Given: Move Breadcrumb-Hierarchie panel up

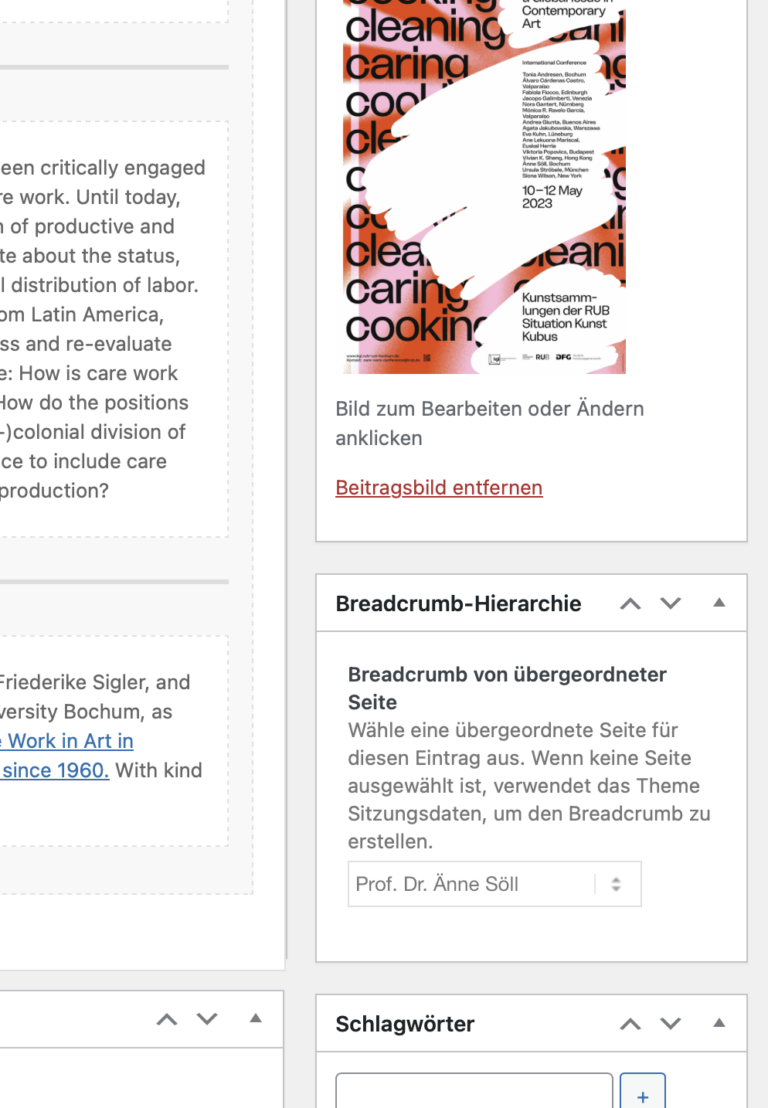Looking at the screenshot, I should [x=630, y=603].
